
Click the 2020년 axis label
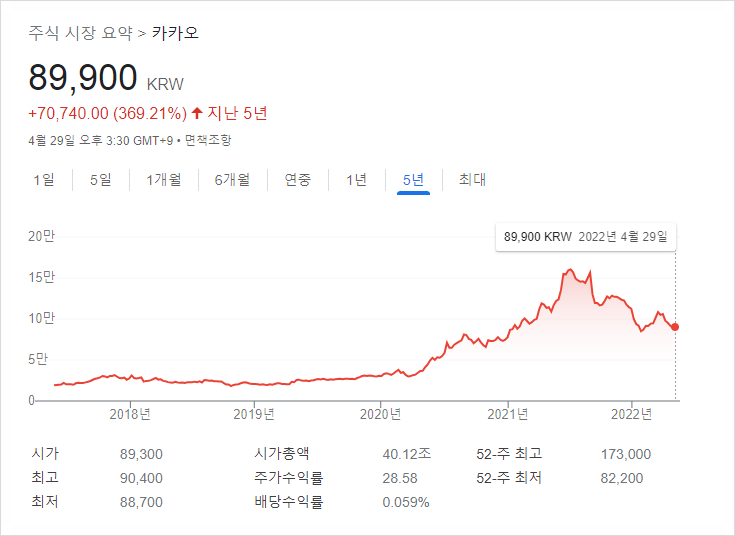tap(380, 414)
